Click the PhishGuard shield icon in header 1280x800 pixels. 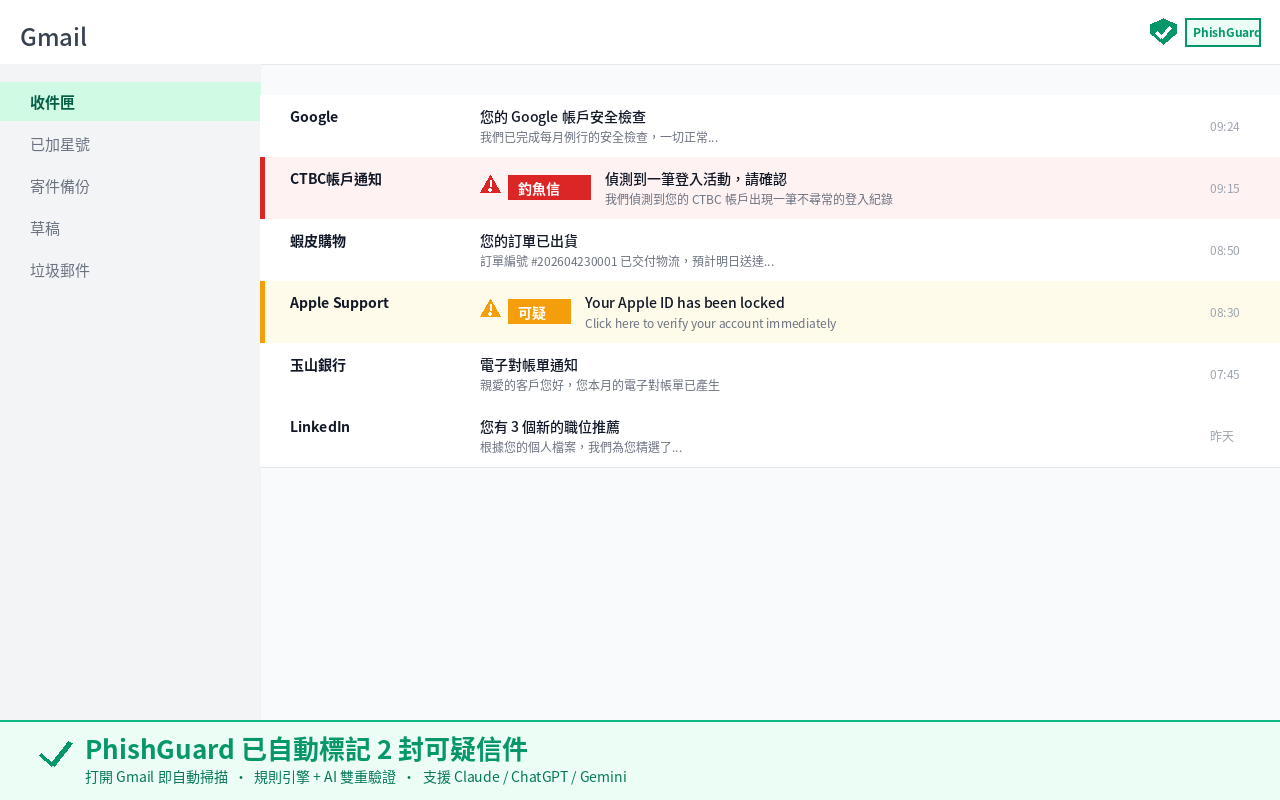point(1163,32)
